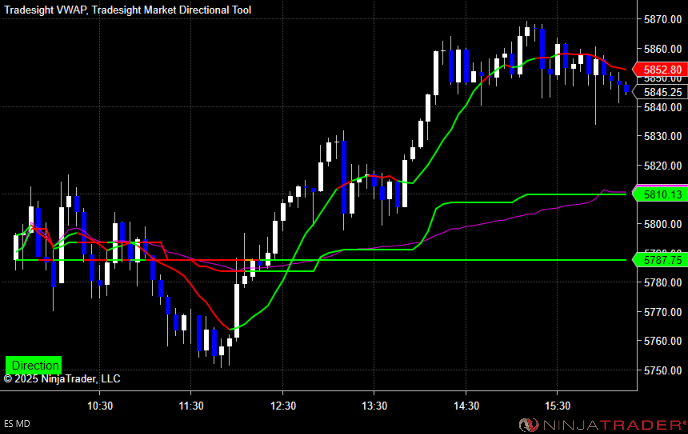Select the green 5810.13 price marker
The height and width of the screenshot is (434, 688).
coord(660,194)
